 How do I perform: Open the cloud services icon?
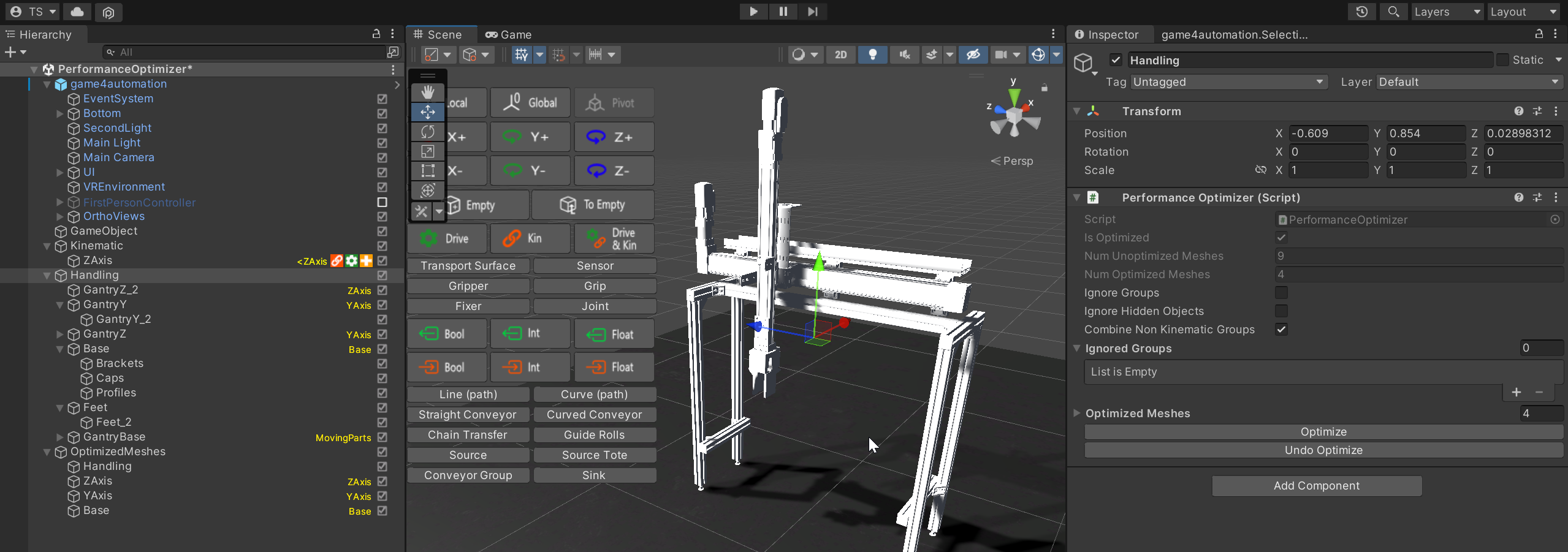click(x=77, y=12)
